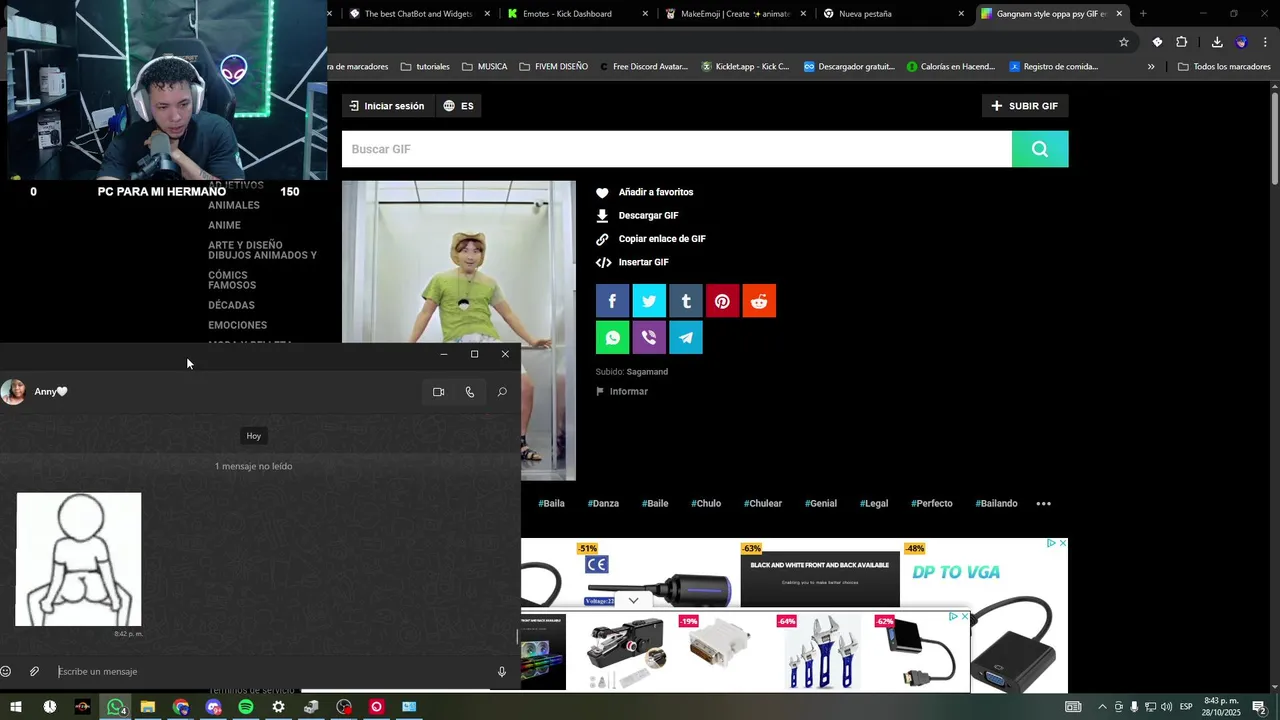The width and height of the screenshot is (1280, 720).
Task: Select the #Chulo tag
Action: (706, 503)
